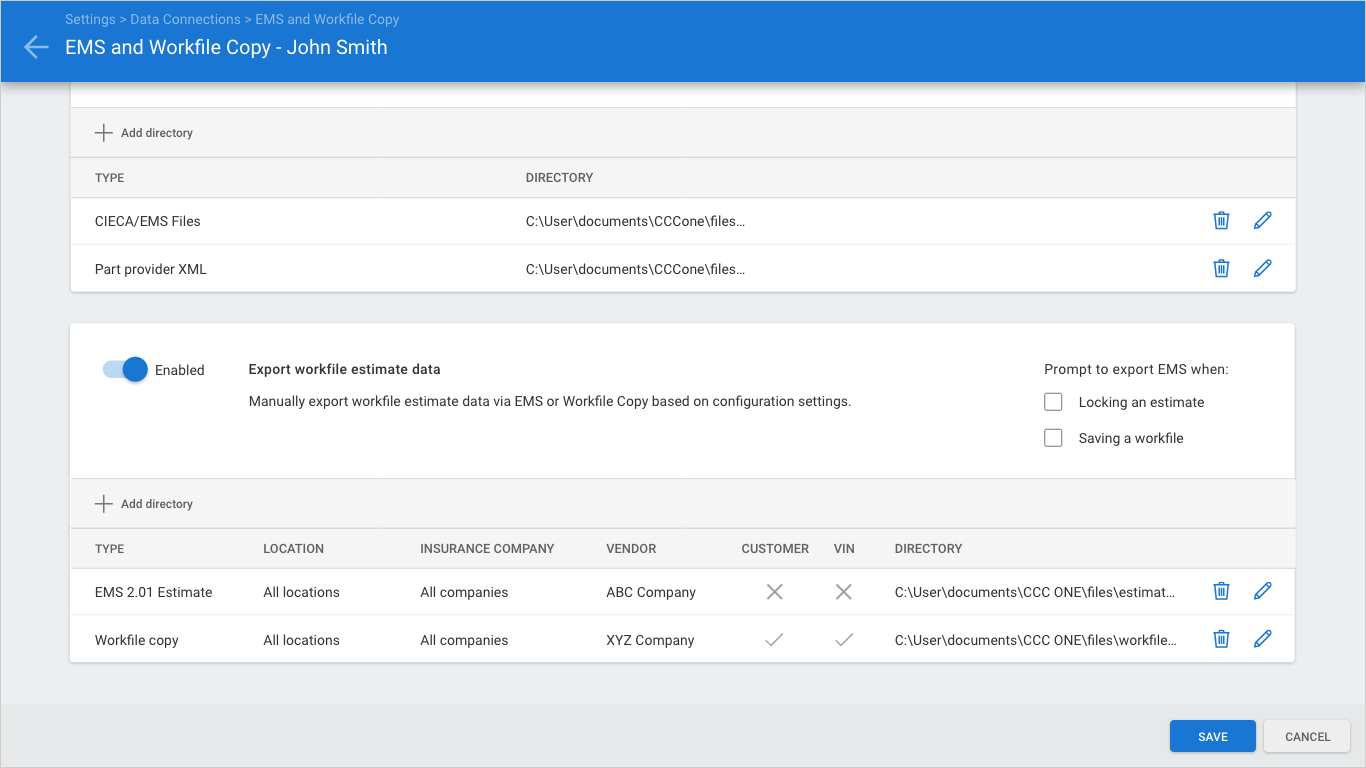This screenshot has height=768, width=1366.
Task: Click All locations in the Workfile copy row
Action: point(302,640)
